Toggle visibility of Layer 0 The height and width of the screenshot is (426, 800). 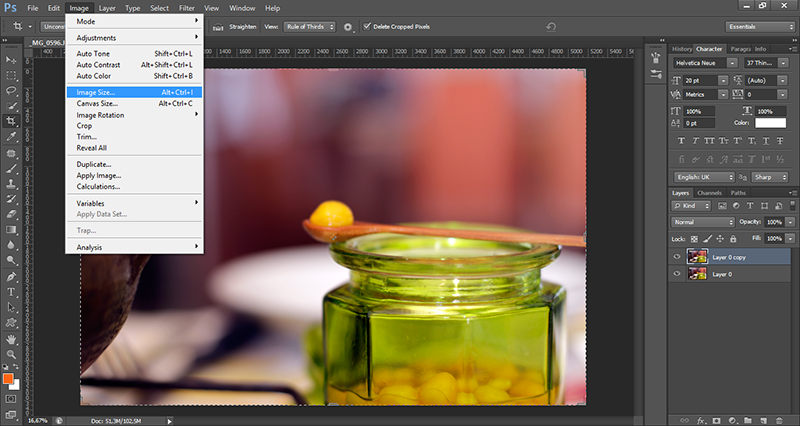(x=677, y=273)
